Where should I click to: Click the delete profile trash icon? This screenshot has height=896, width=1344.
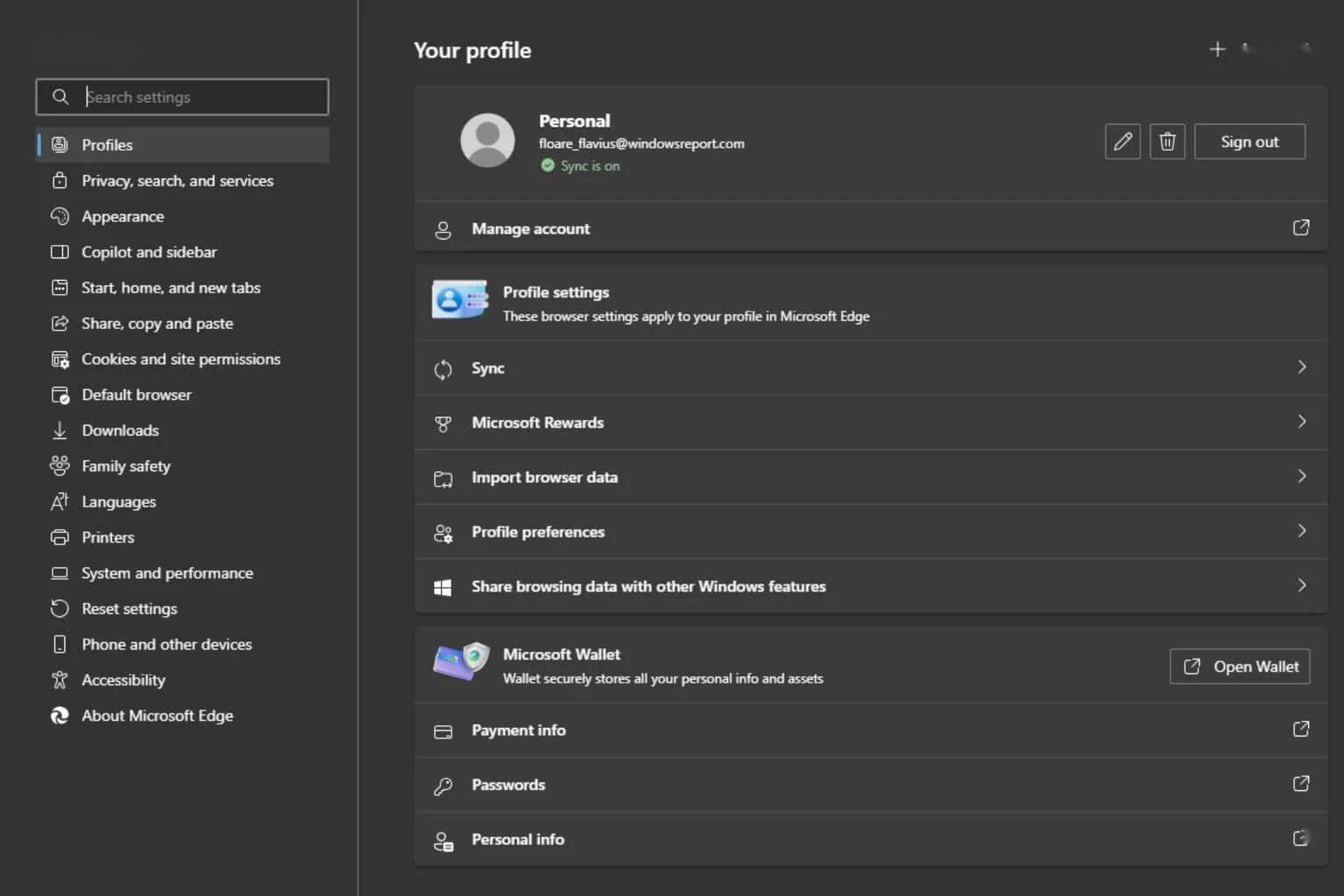point(1167,141)
